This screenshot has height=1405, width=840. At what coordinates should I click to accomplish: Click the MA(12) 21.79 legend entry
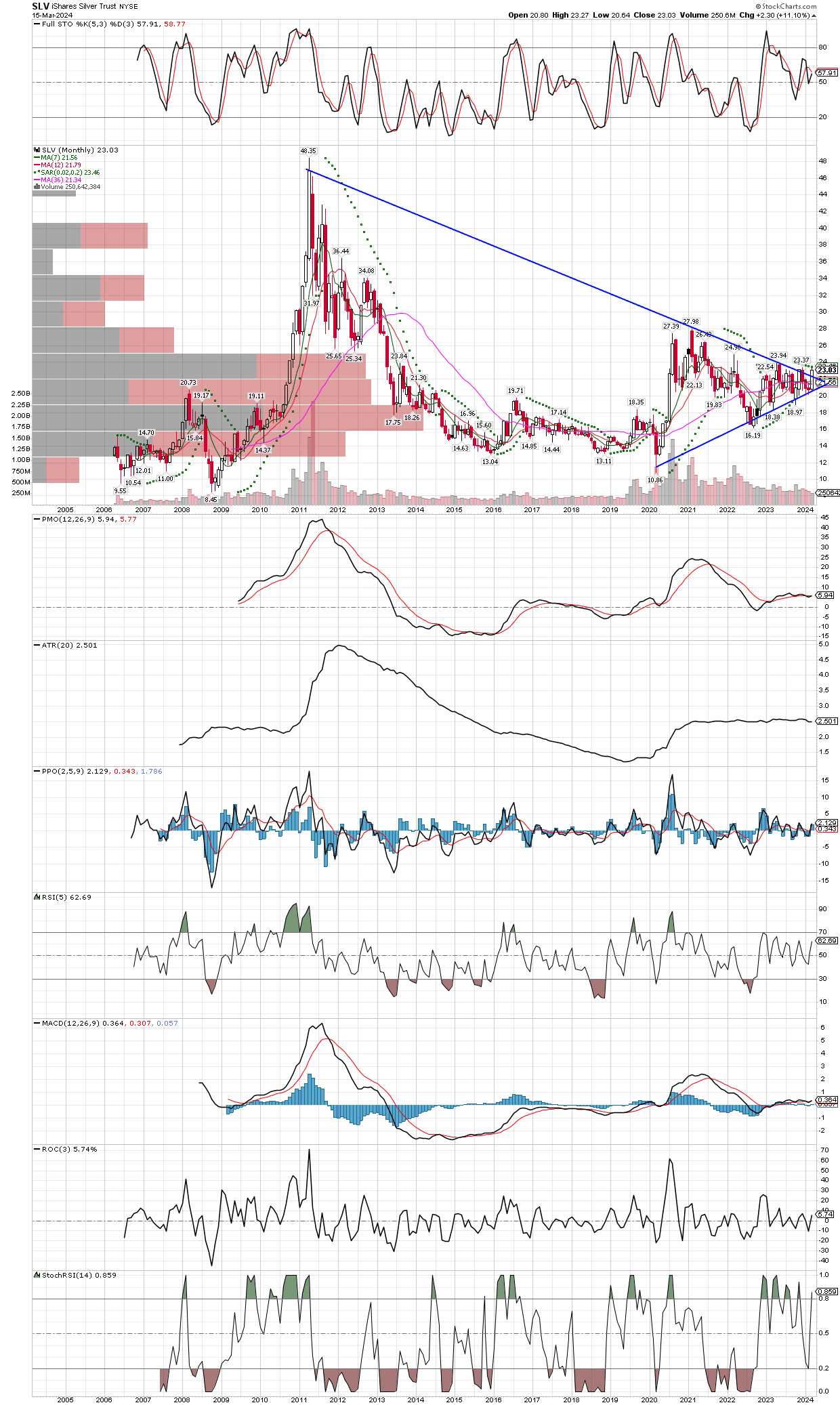(x=61, y=165)
